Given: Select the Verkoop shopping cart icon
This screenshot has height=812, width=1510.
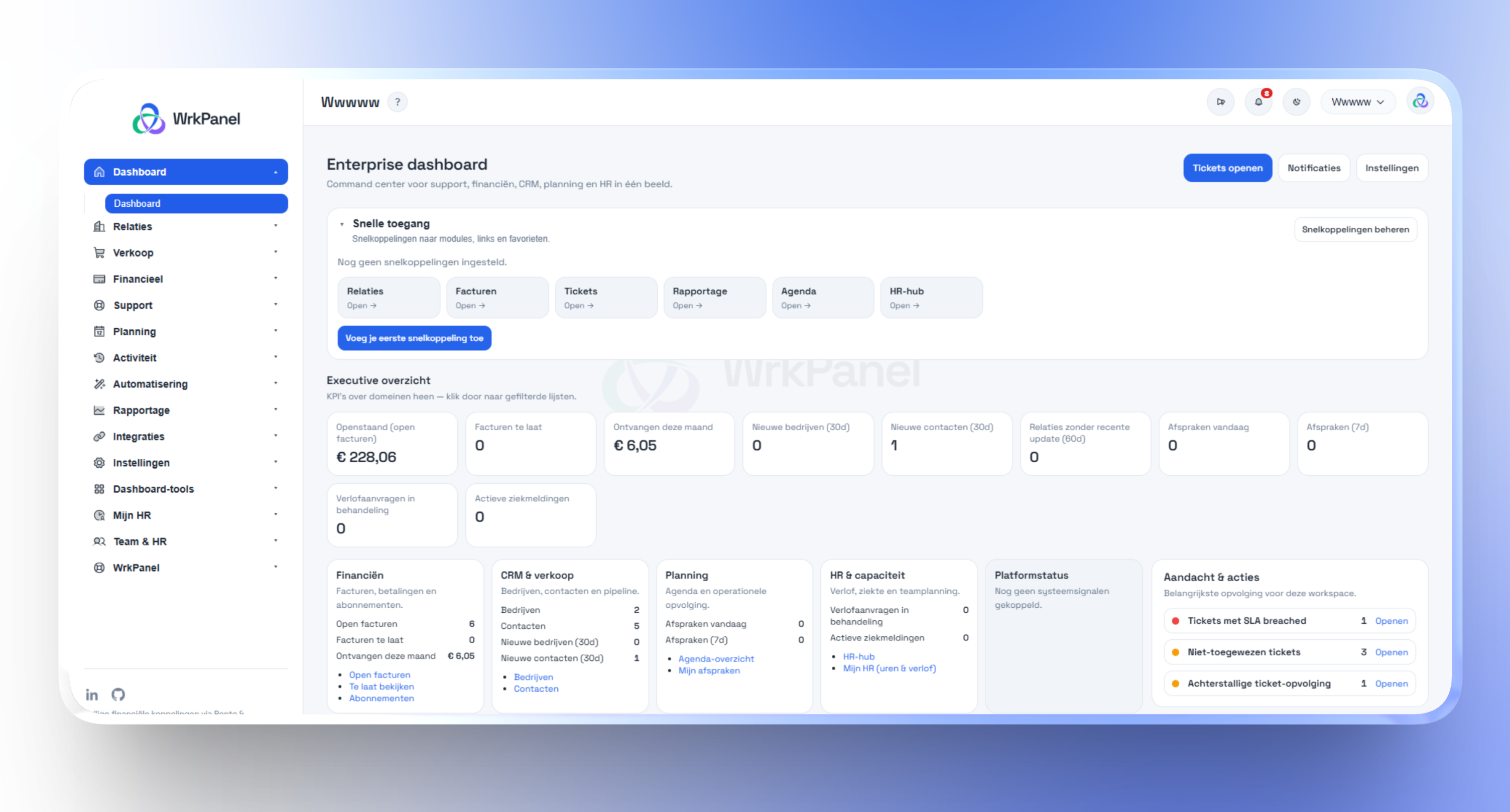Looking at the screenshot, I should coord(100,252).
